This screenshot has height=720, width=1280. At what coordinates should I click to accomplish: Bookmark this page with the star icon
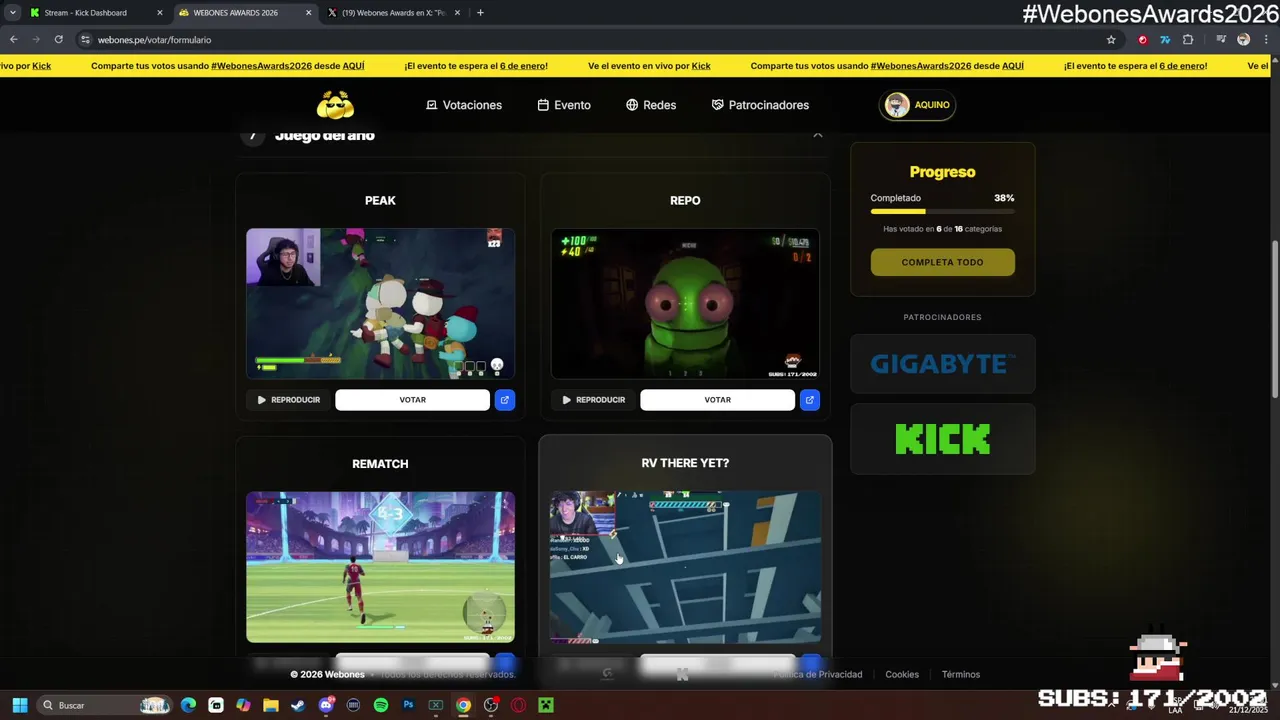click(x=1111, y=40)
